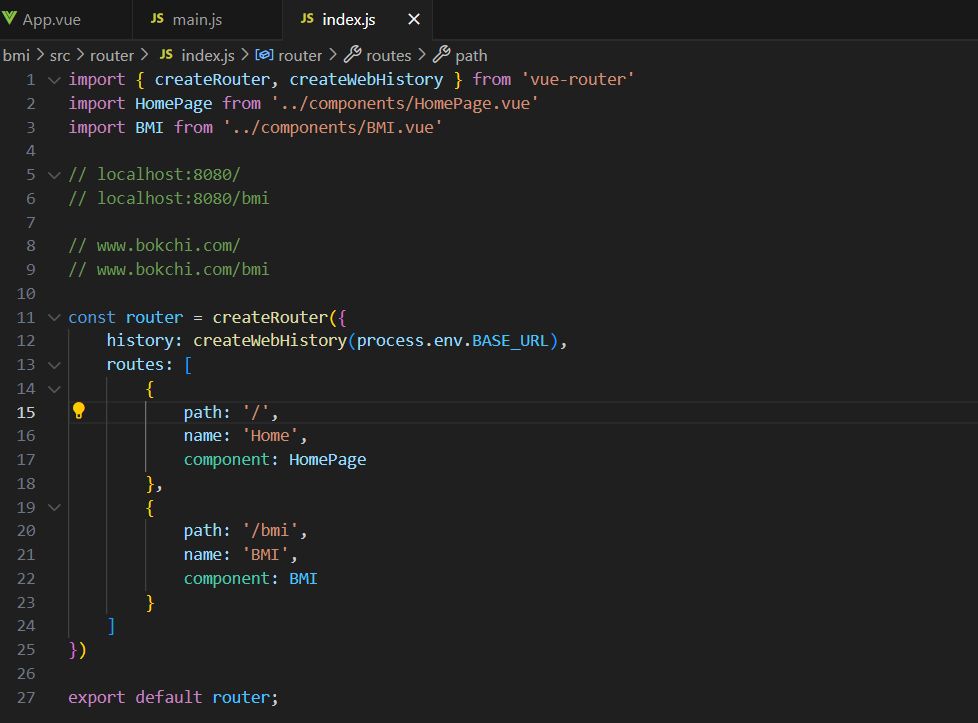978x723 pixels.
Task: Click 'export default router' statement
Action: point(173,697)
